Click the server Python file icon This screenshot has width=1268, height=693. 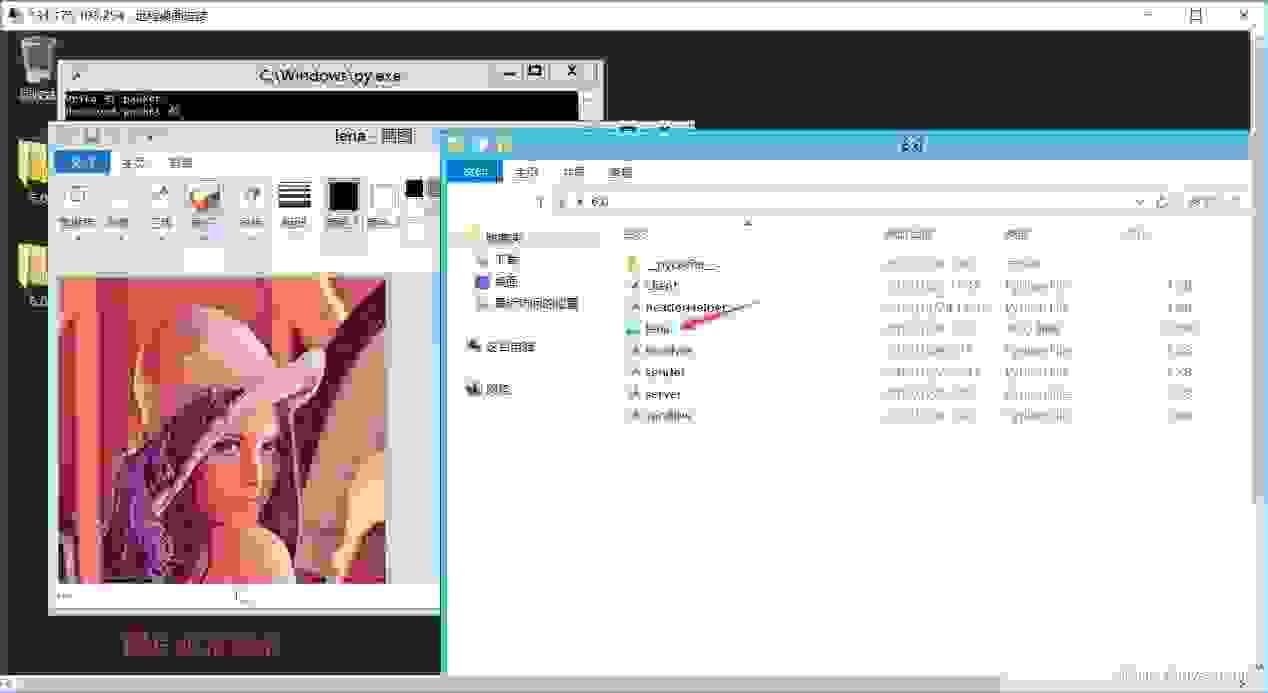633,394
